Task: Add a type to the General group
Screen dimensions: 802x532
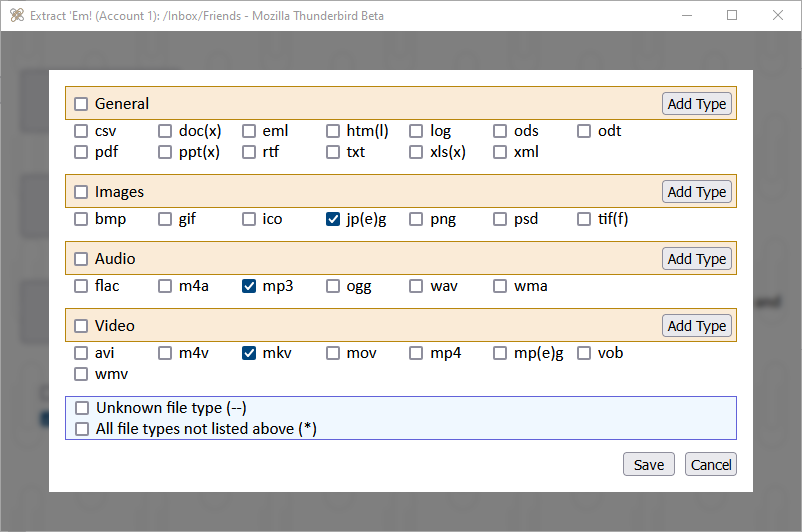Action: pyautogui.click(x=697, y=104)
